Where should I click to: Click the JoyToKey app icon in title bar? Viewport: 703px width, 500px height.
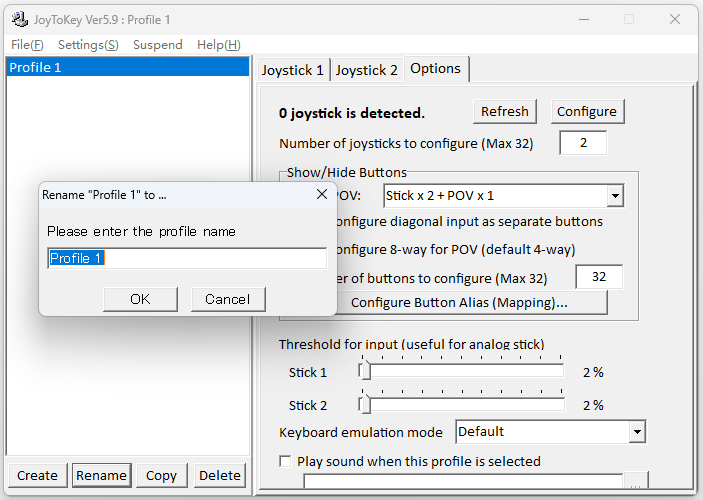(x=19, y=19)
